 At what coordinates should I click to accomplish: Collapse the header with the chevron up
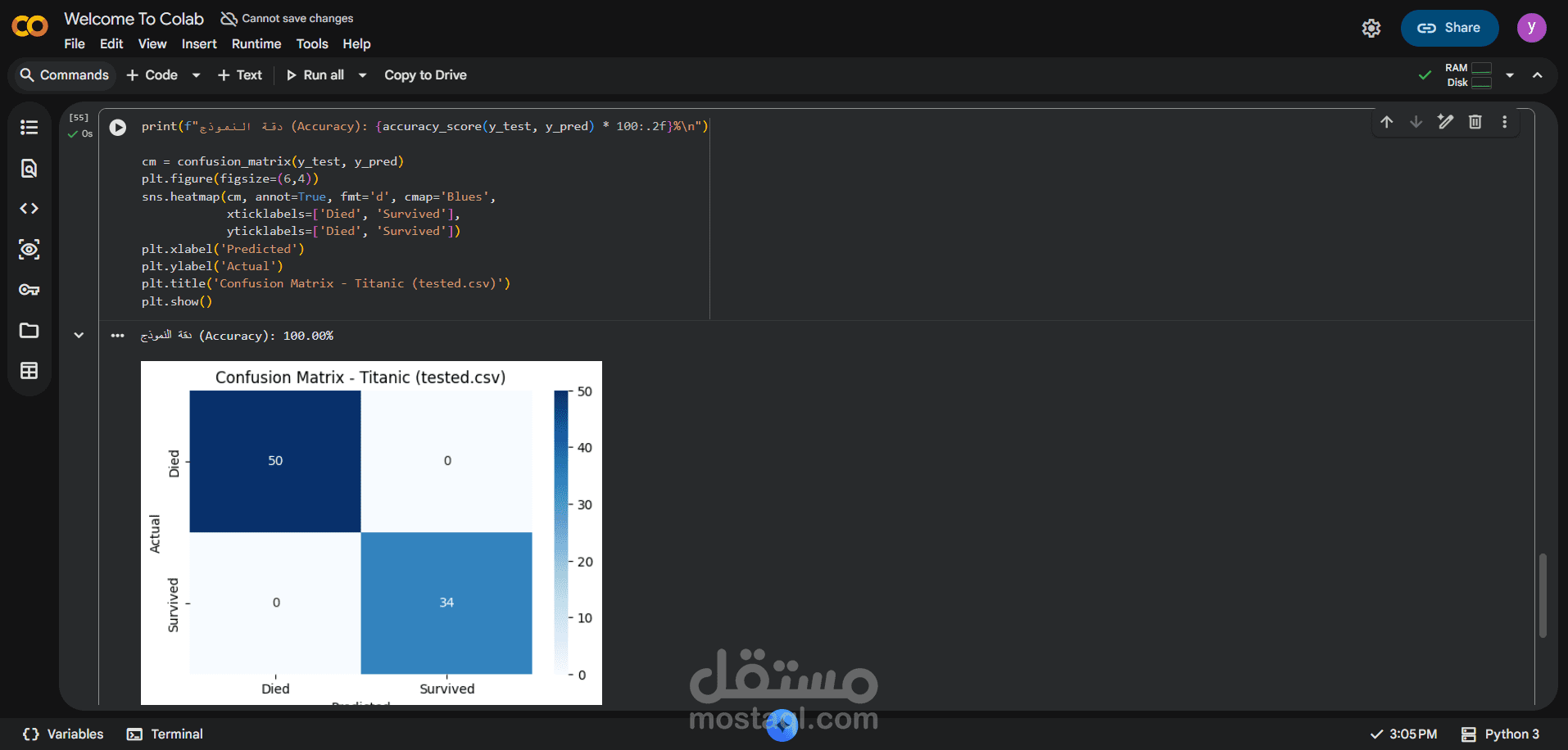1538,75
